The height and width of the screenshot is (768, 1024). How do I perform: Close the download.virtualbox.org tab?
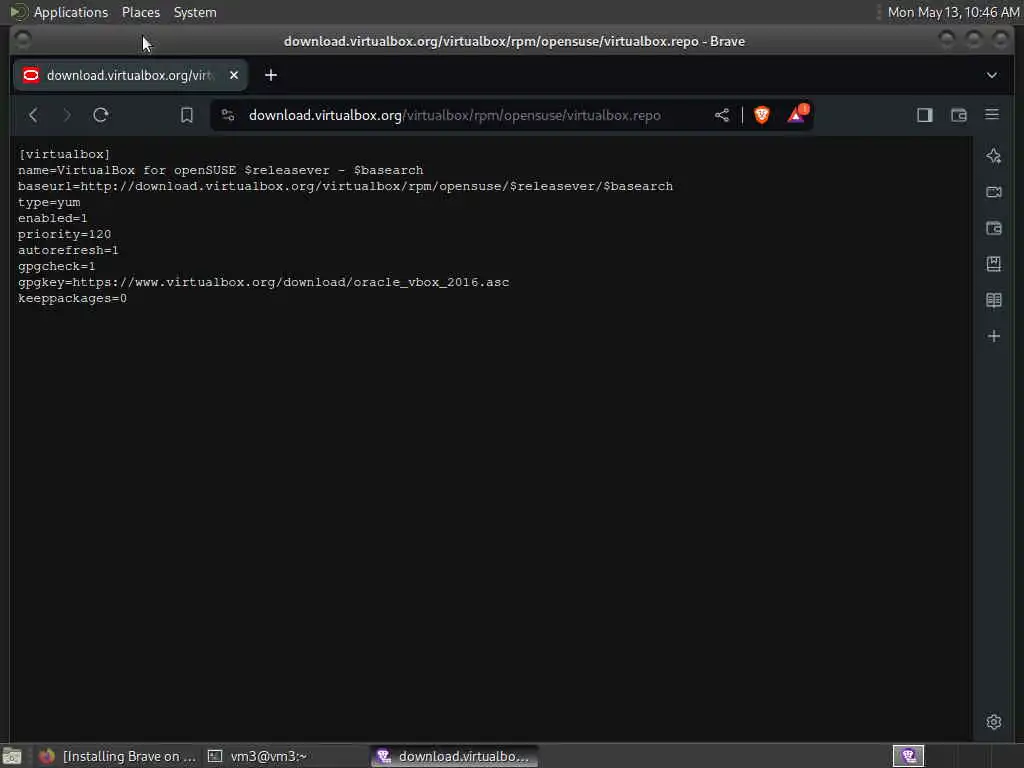pos(234,75)
